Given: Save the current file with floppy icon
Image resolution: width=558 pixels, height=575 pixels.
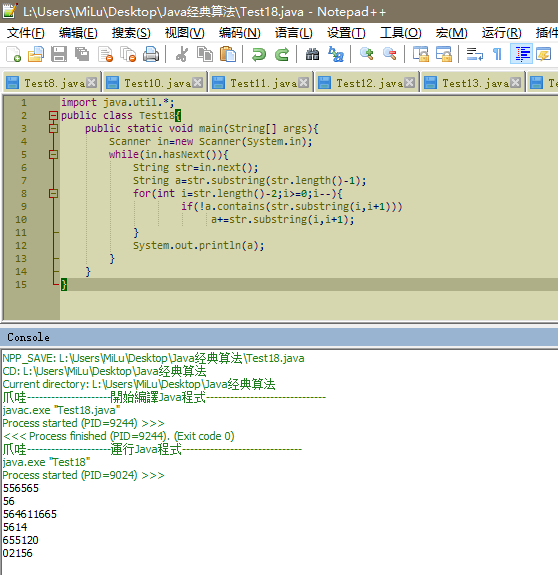Looking at the screenshot, I should [59, 54].
